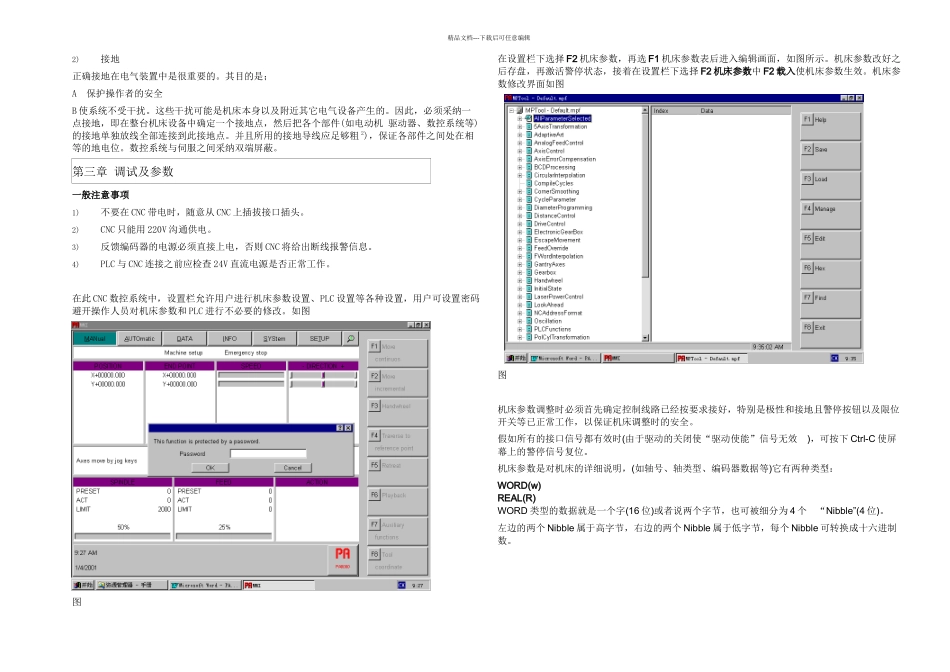This screenshot has width=950, height=672.
Task: Click the F7 Find button in MPTool
Action: click(x=830, y=304)
